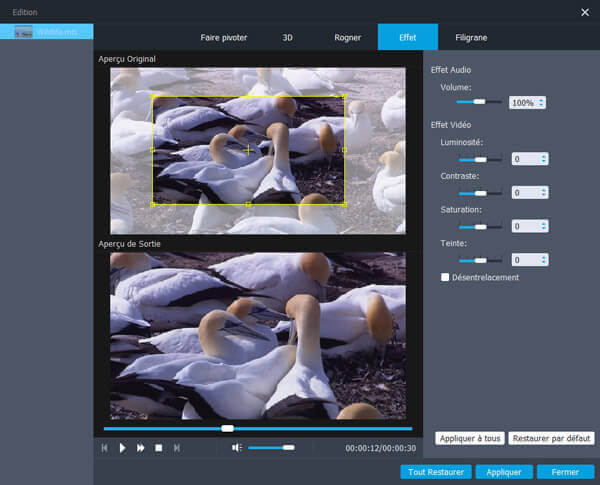The height and width of the screenshot is (485, 600).
Task: Skip to the next frame
Action: (177, 448)
